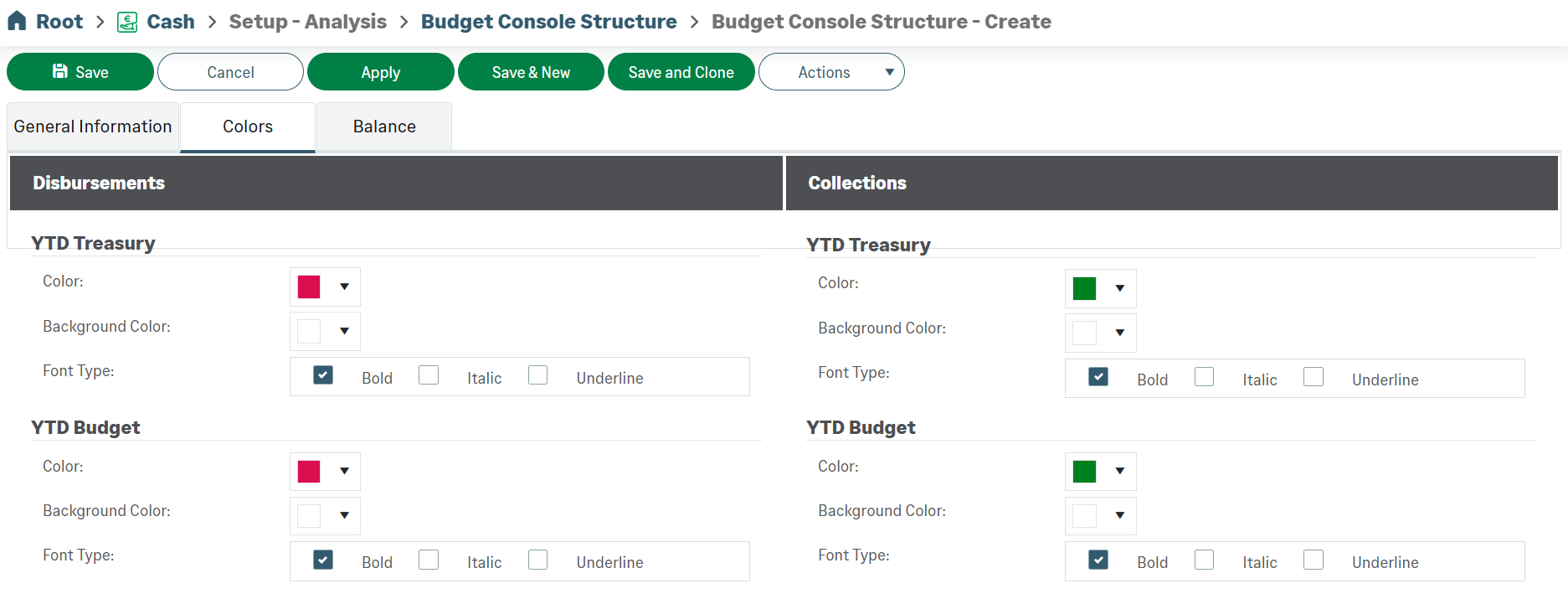Click the Actions dropdown arrow icon
The height and width of the screenshot is (599, 1568).
pos(889,72)
